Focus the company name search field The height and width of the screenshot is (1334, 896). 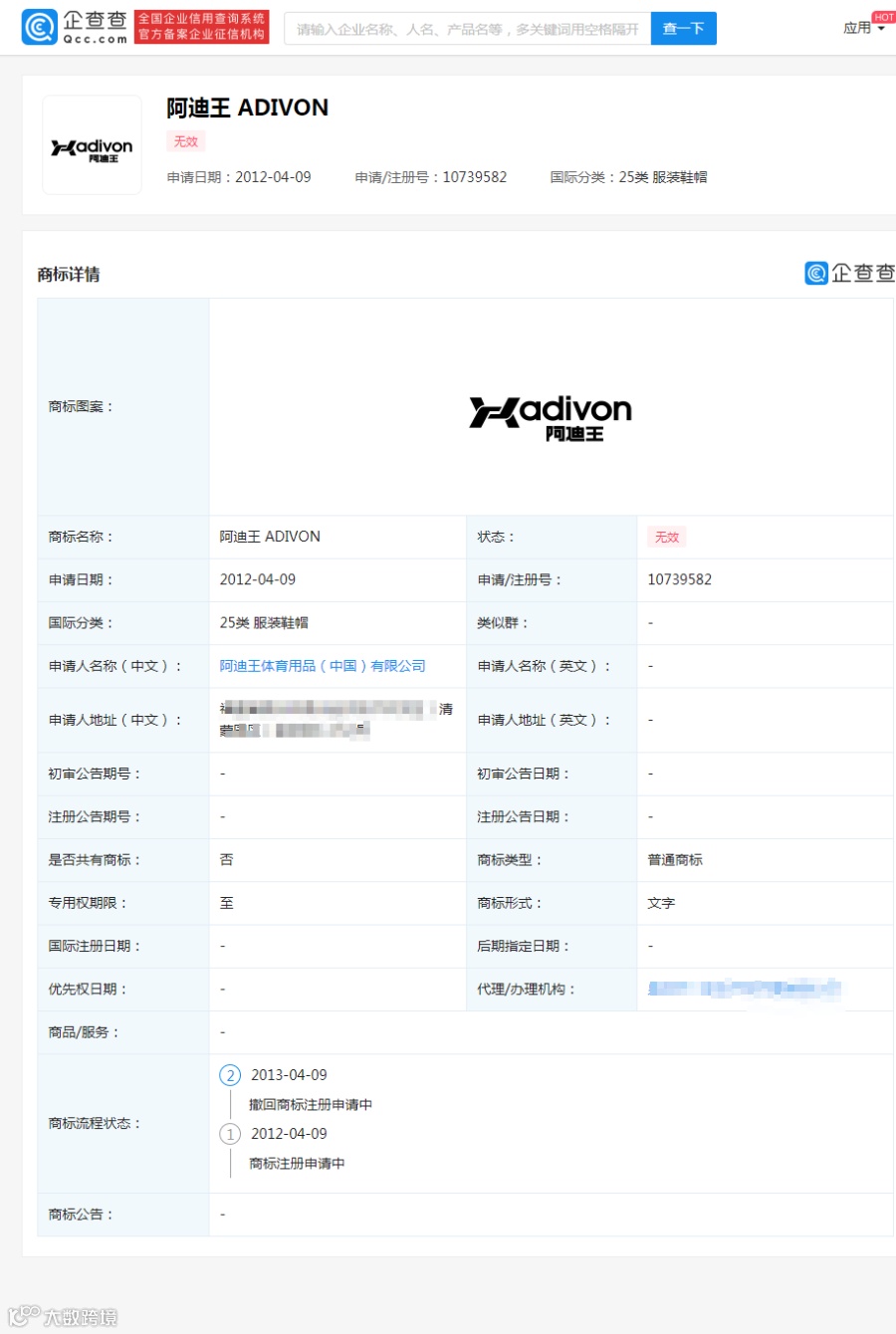point(468,29)
